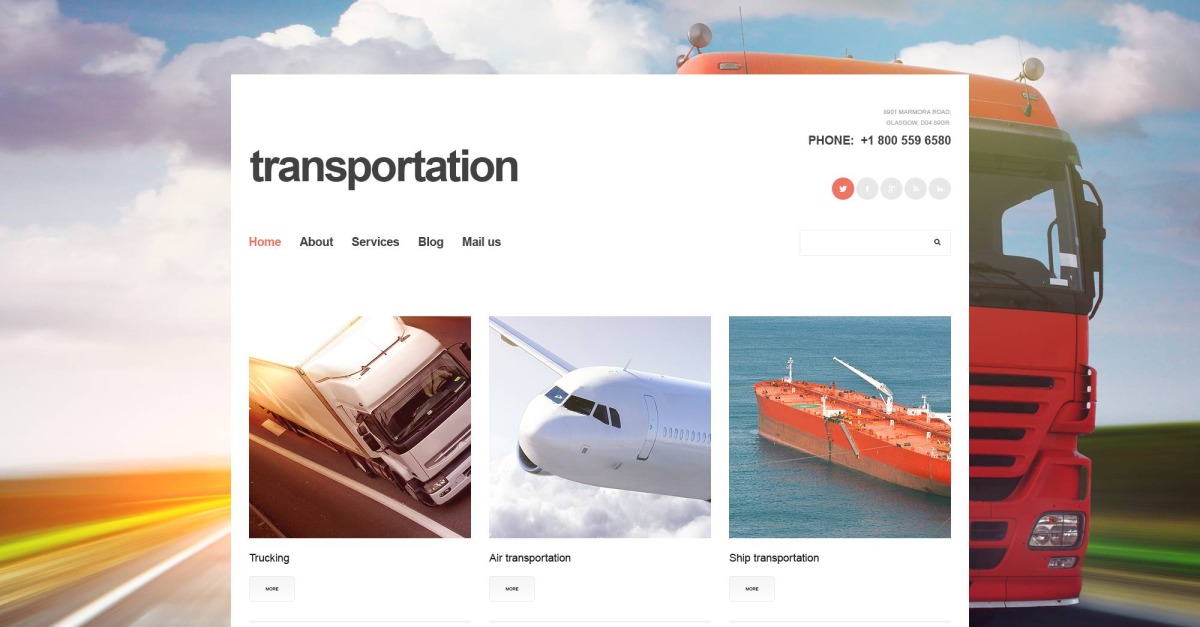Open the Google Plus social icon

point(891,188)
